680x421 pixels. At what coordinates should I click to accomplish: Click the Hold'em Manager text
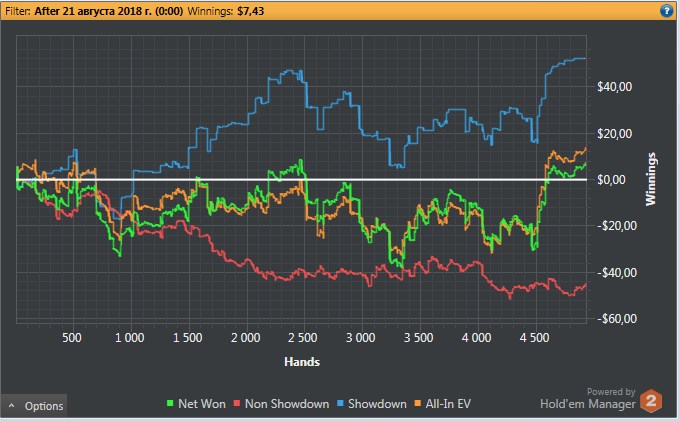pyautogui.click(x=588, y=404)
